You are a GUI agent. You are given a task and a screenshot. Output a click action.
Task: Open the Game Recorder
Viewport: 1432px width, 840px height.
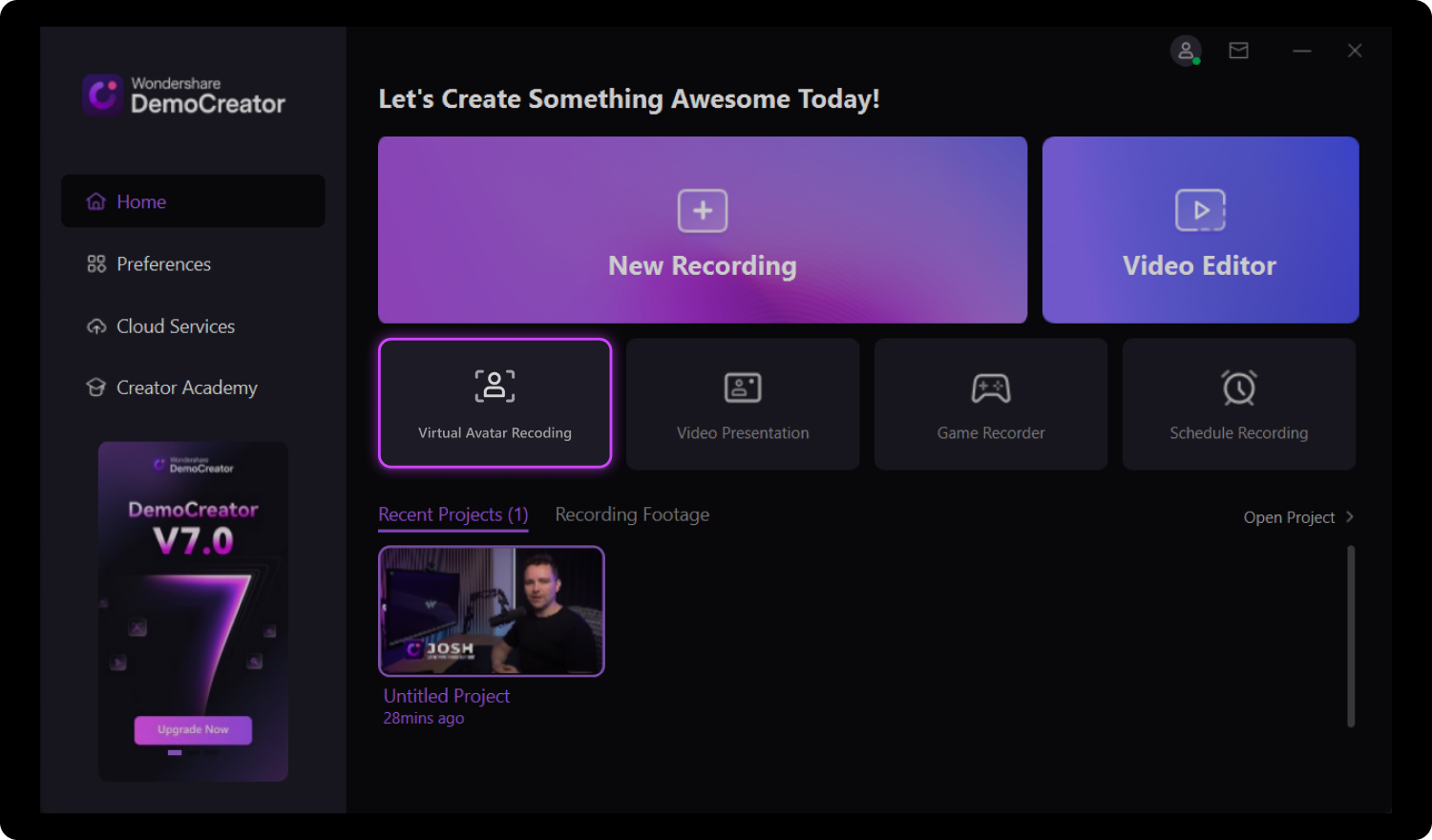click(990, 403)
